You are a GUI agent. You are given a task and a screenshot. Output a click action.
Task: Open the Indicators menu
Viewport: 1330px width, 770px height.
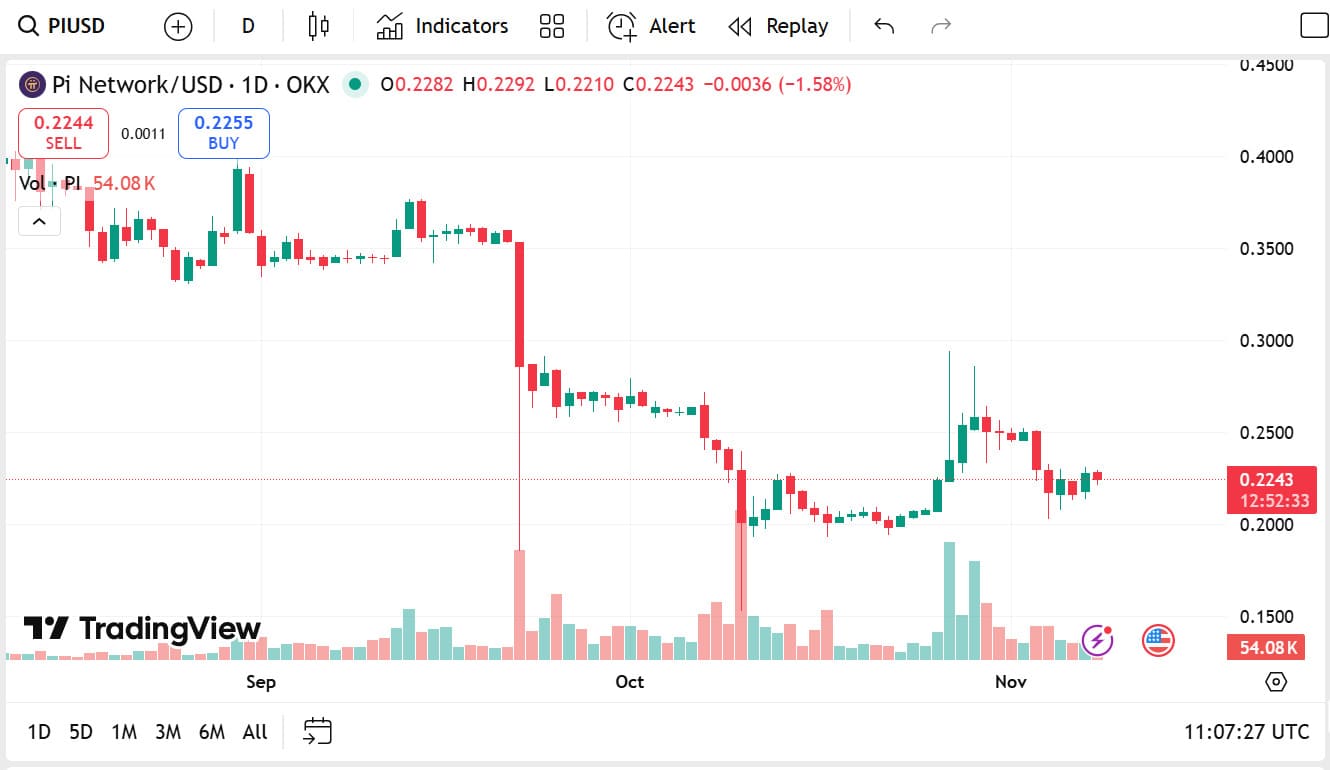(442, 26)
